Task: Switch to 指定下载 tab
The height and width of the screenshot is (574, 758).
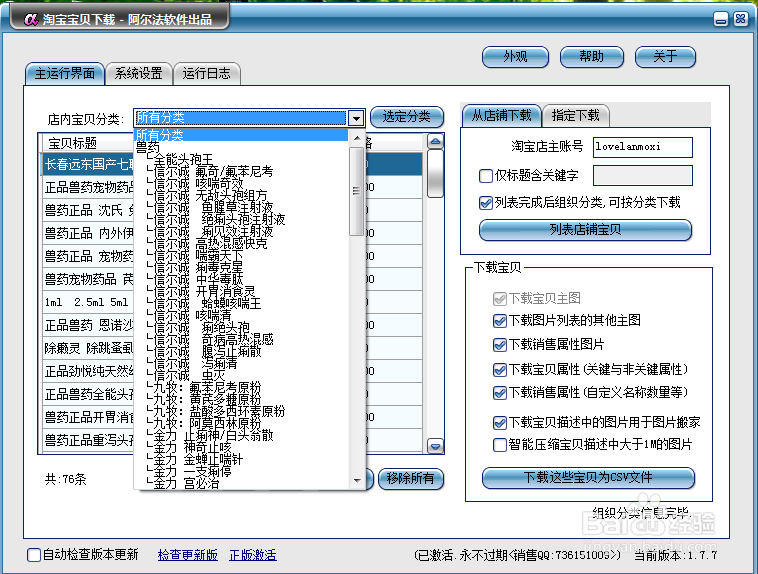Action: click(x=575, y=116)
